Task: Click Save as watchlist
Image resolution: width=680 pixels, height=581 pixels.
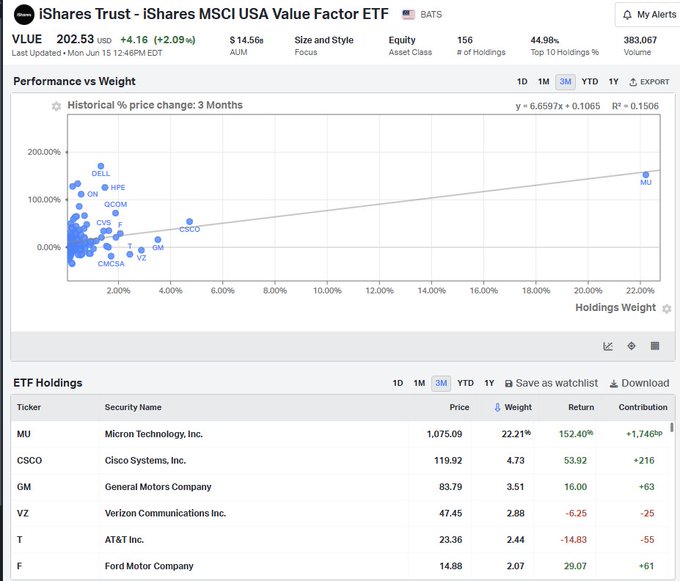Action: 551,383
